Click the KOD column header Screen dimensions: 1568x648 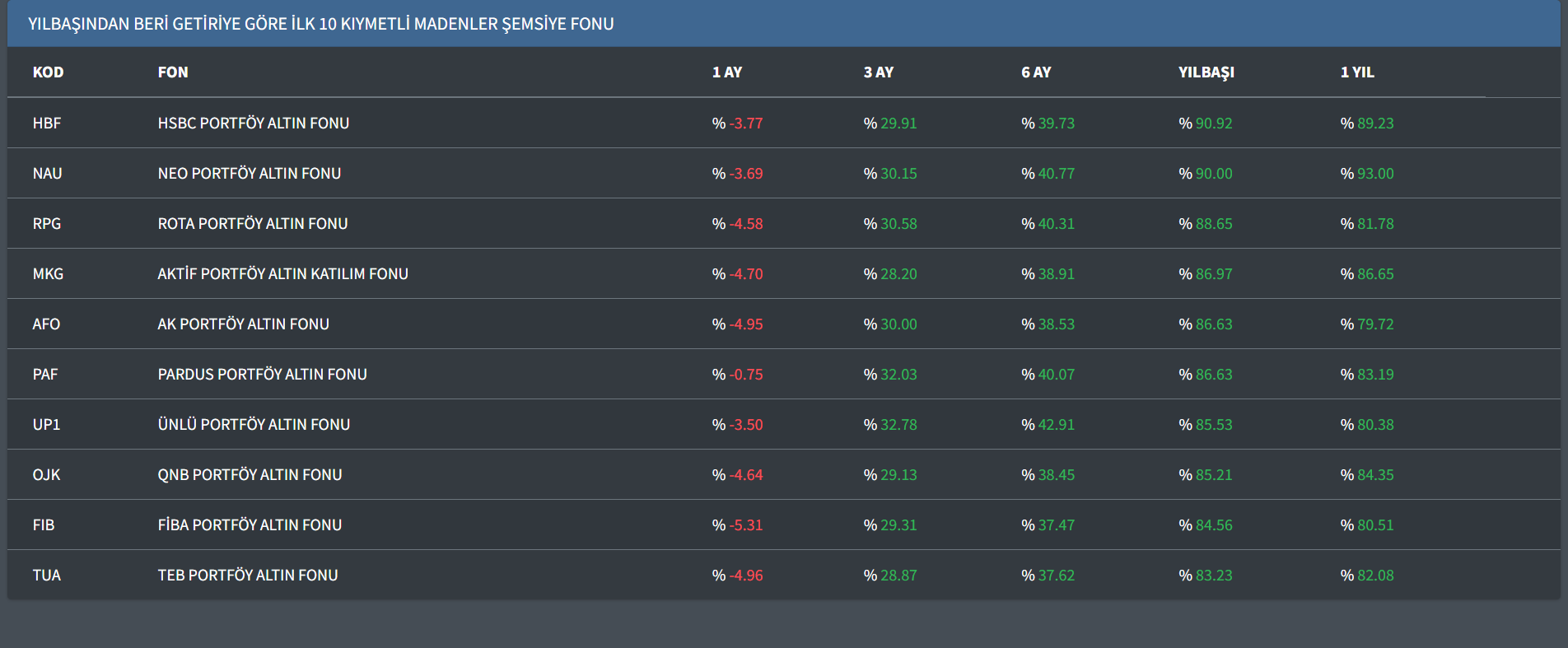click(x=48, y=72)
